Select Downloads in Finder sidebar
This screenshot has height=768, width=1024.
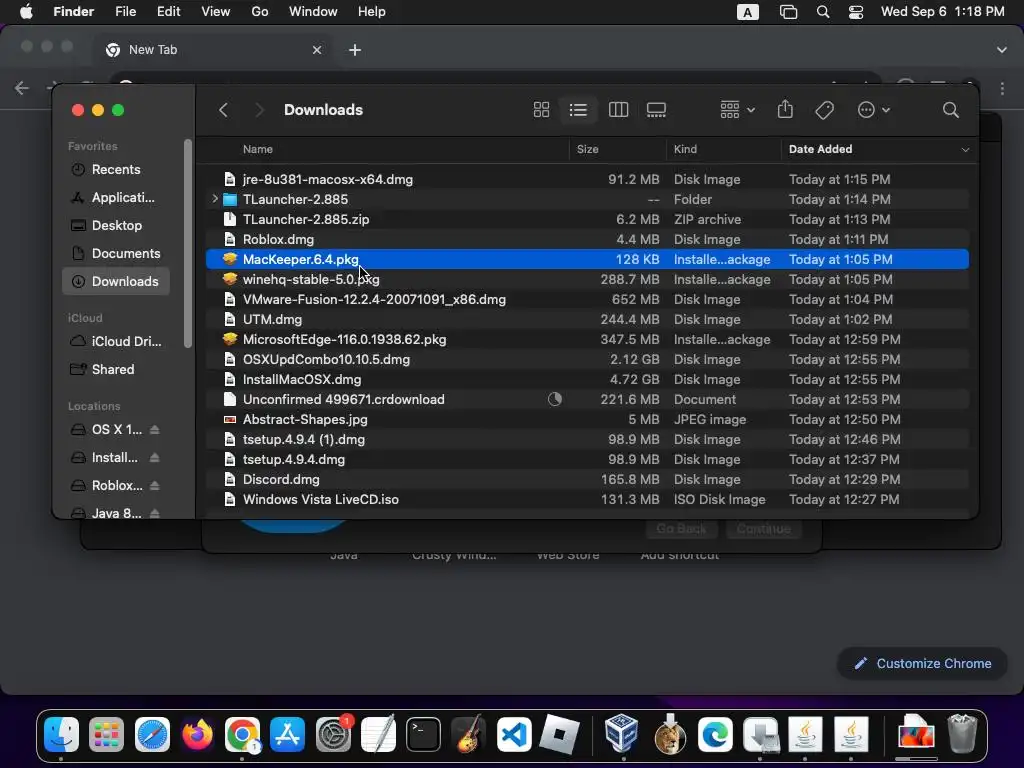pos(116,281)
